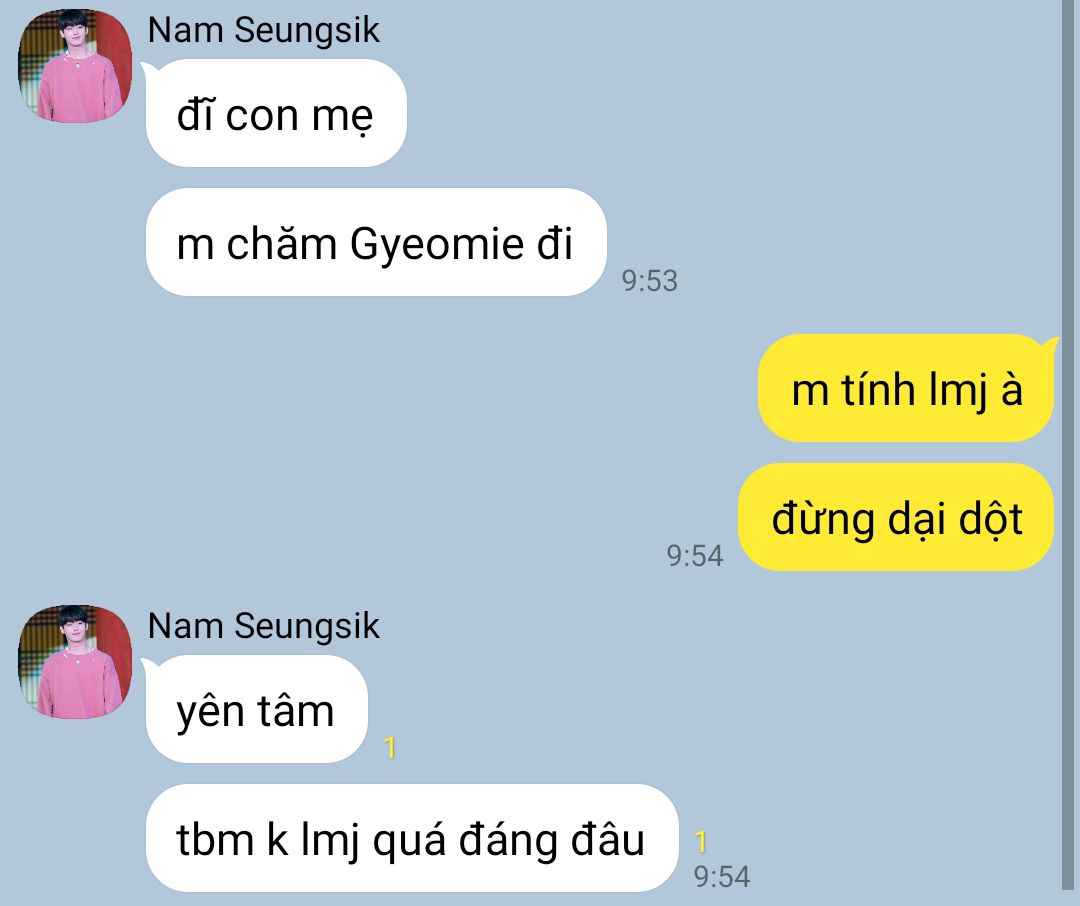This screenshot has width=1080, height=906.
Task: Select the 'yên tâm' message bubble
Action: click(x=257, y=709)
